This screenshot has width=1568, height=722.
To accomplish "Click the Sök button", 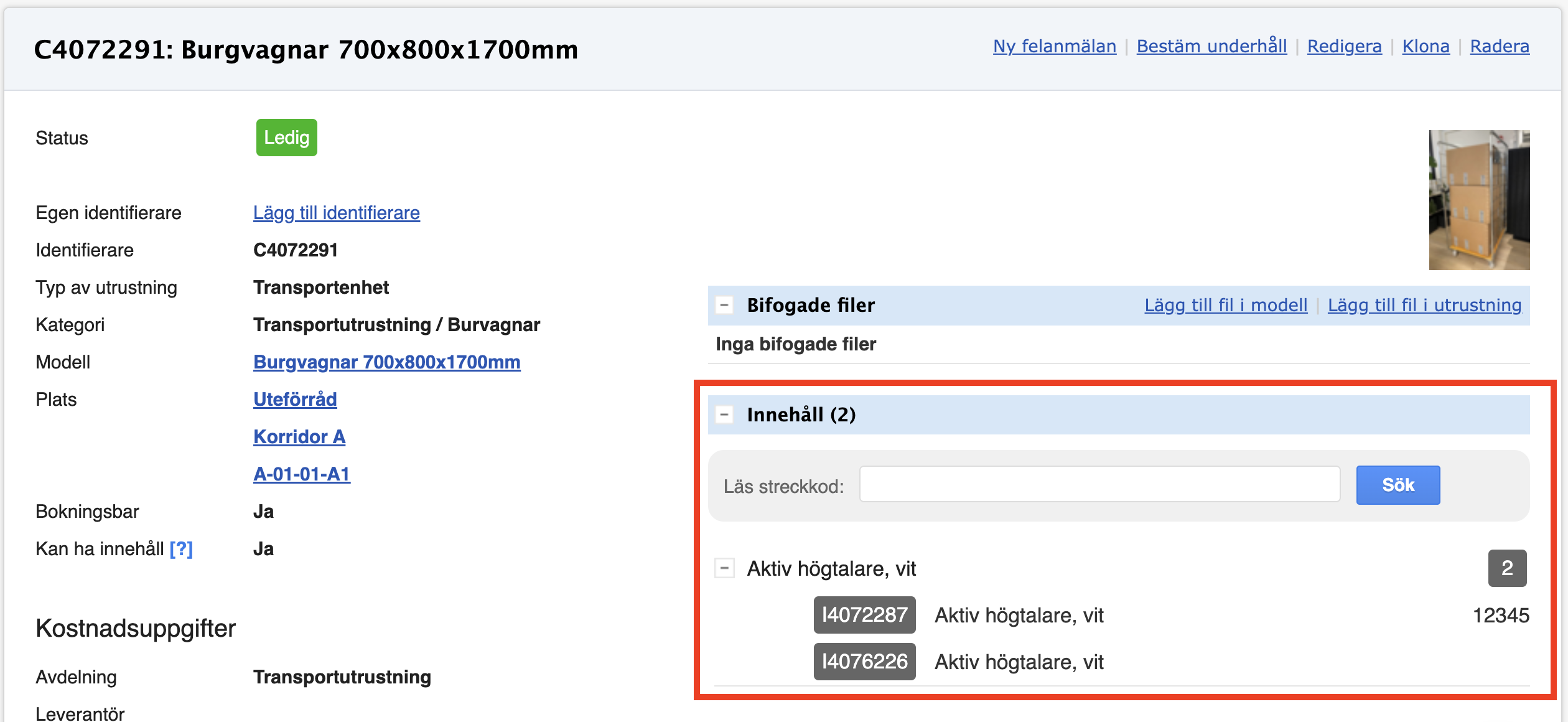I will (1398, 485).
